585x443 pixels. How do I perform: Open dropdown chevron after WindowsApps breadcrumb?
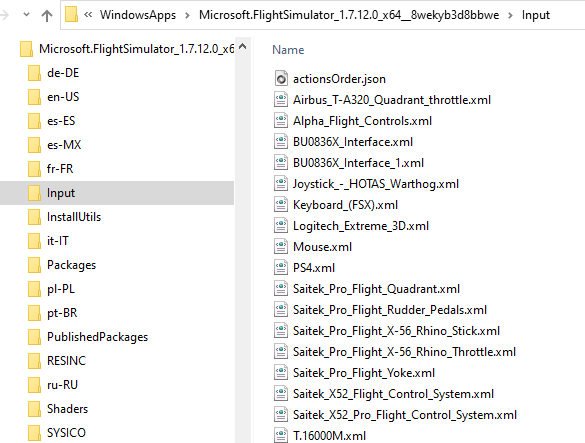point(187,15)
